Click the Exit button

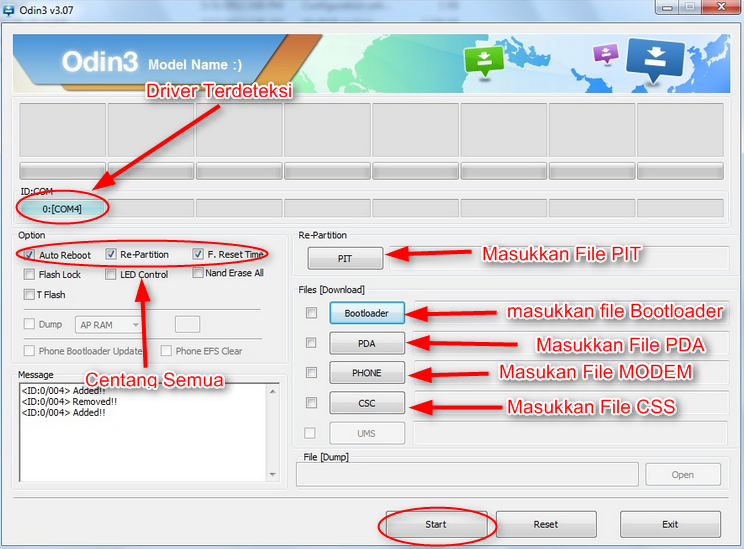tap(670, 524)
